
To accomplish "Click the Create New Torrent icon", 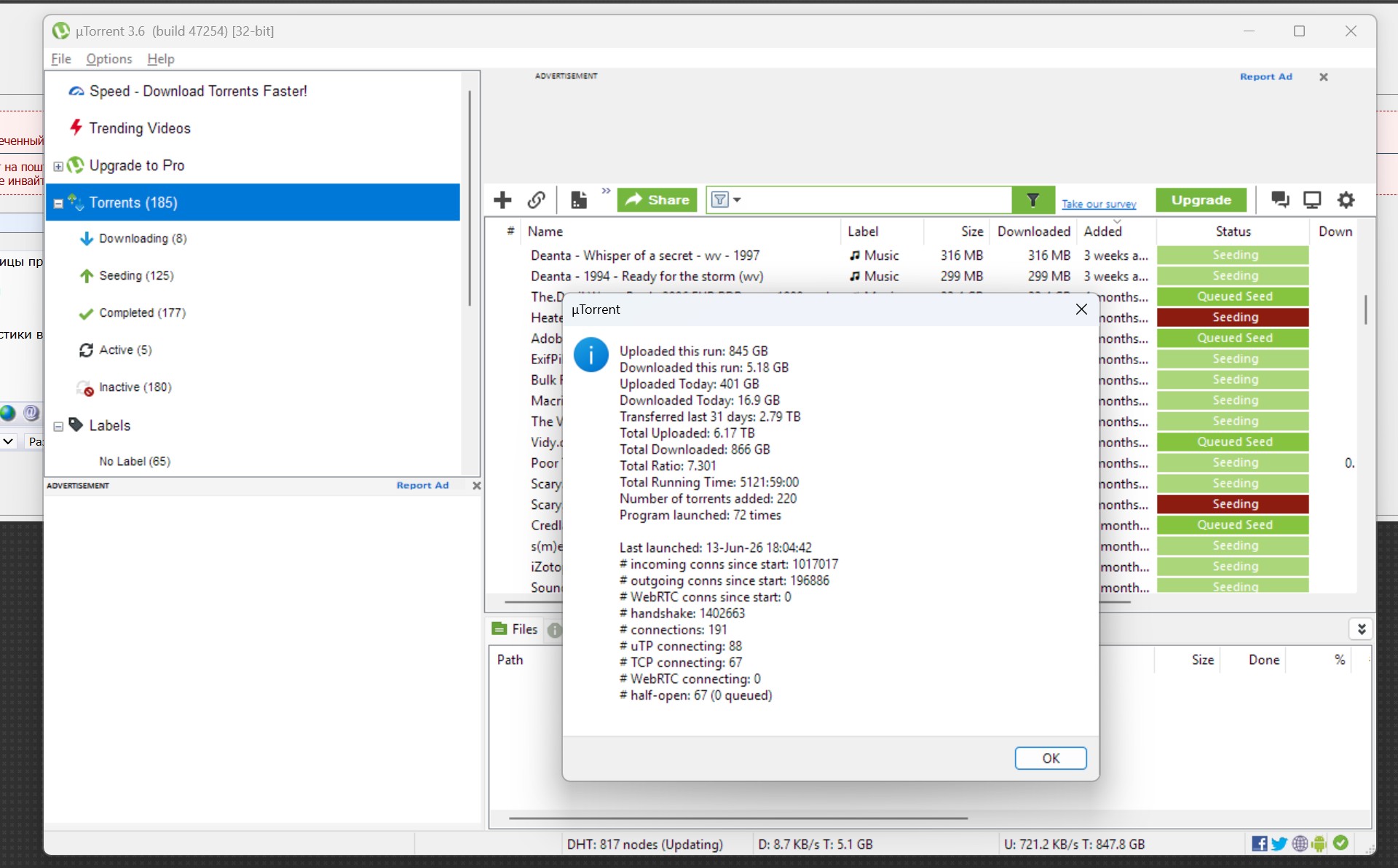I will click(x=579, y=200).
